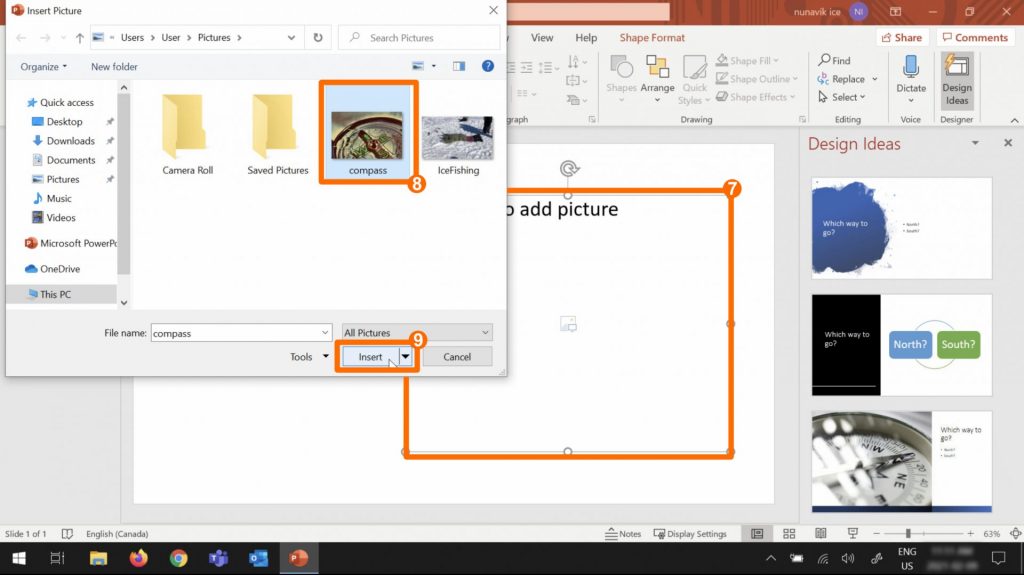Image resolution: width=1024 pixels, height=575 pixels.
Task: Click the Cancel button
Action: click(457, 357)
